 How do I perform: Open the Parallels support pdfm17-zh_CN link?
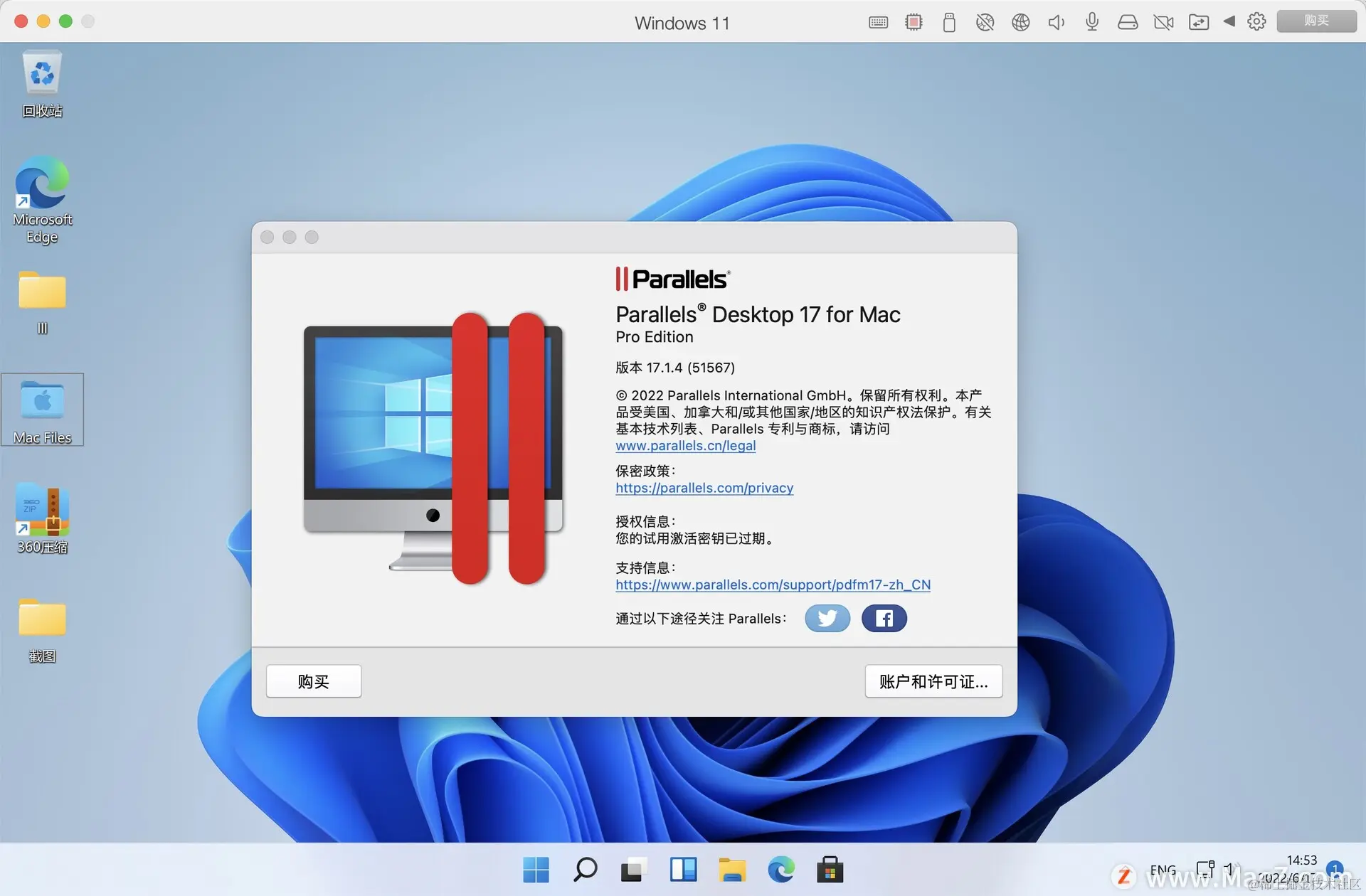tap(773, 585)
